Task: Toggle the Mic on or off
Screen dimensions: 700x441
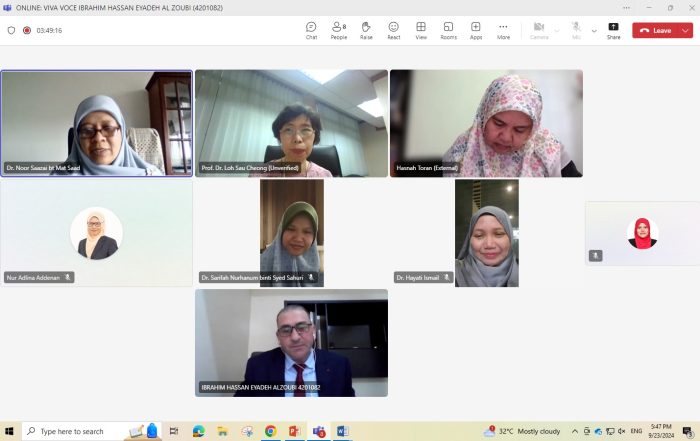Action: tap(577, 30)
